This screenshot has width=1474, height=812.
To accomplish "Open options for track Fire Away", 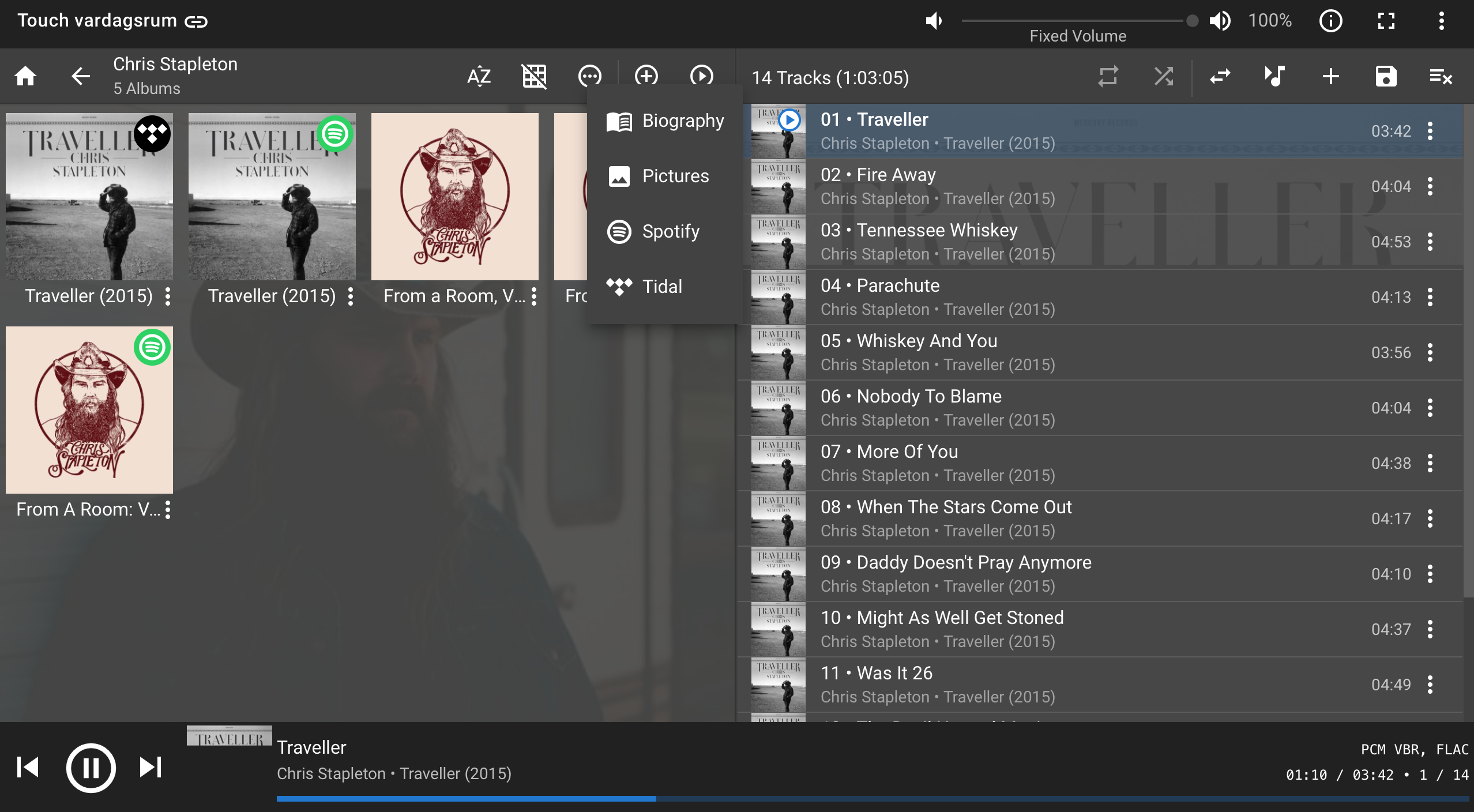I will pos(1430,187).
